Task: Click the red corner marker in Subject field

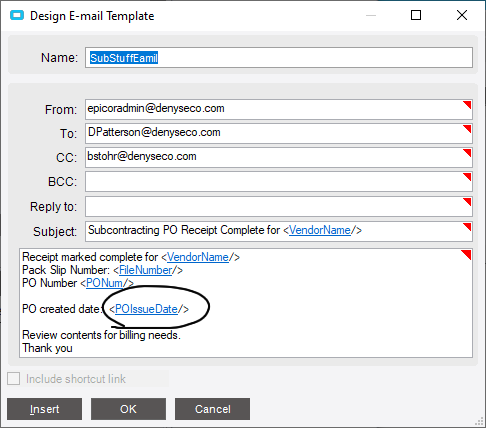Action: [x=468, y=227]
